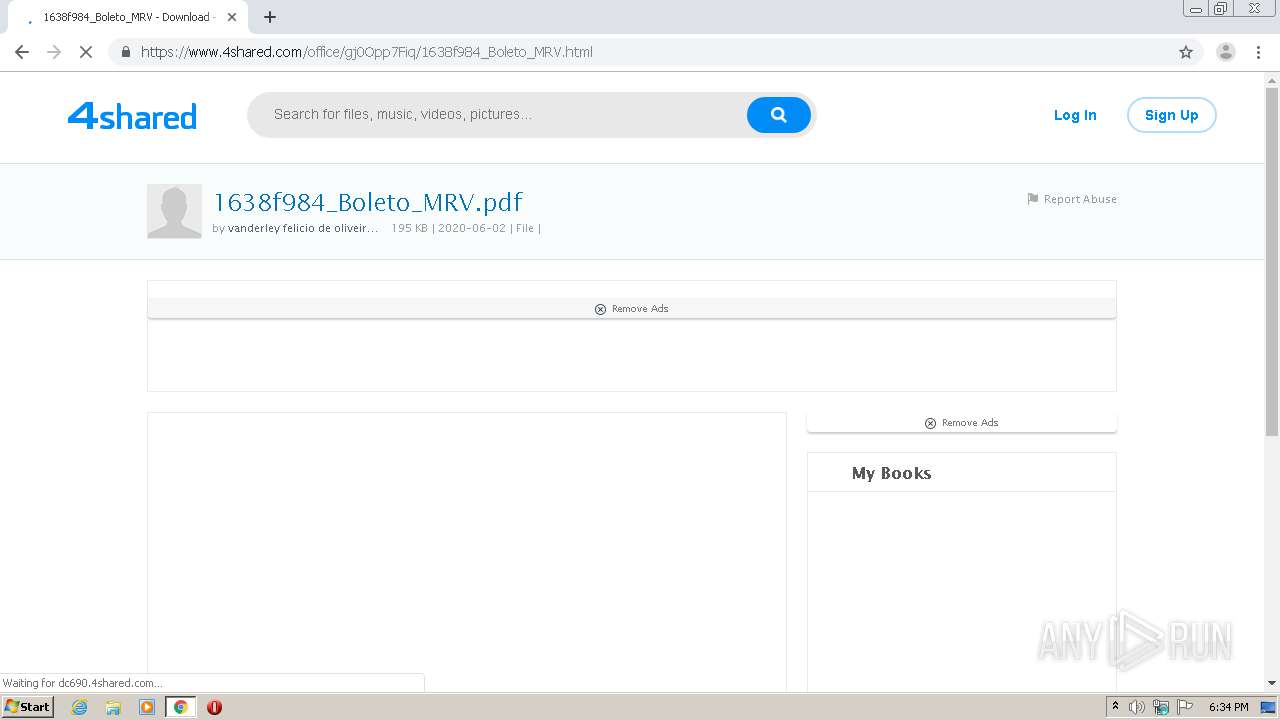Screen dimensions: 1280x720
Task: Click the scrollbar down arrow
Action: pyautogui.click(x=1272, y=683)
